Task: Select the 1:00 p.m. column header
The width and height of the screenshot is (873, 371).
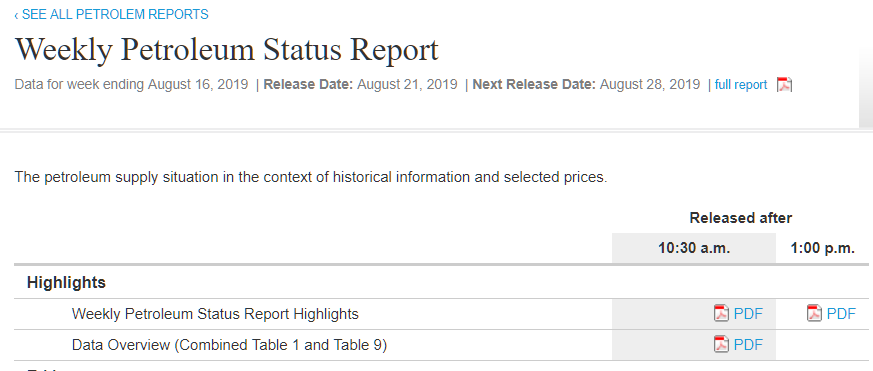Action: (x=822, y=248)
